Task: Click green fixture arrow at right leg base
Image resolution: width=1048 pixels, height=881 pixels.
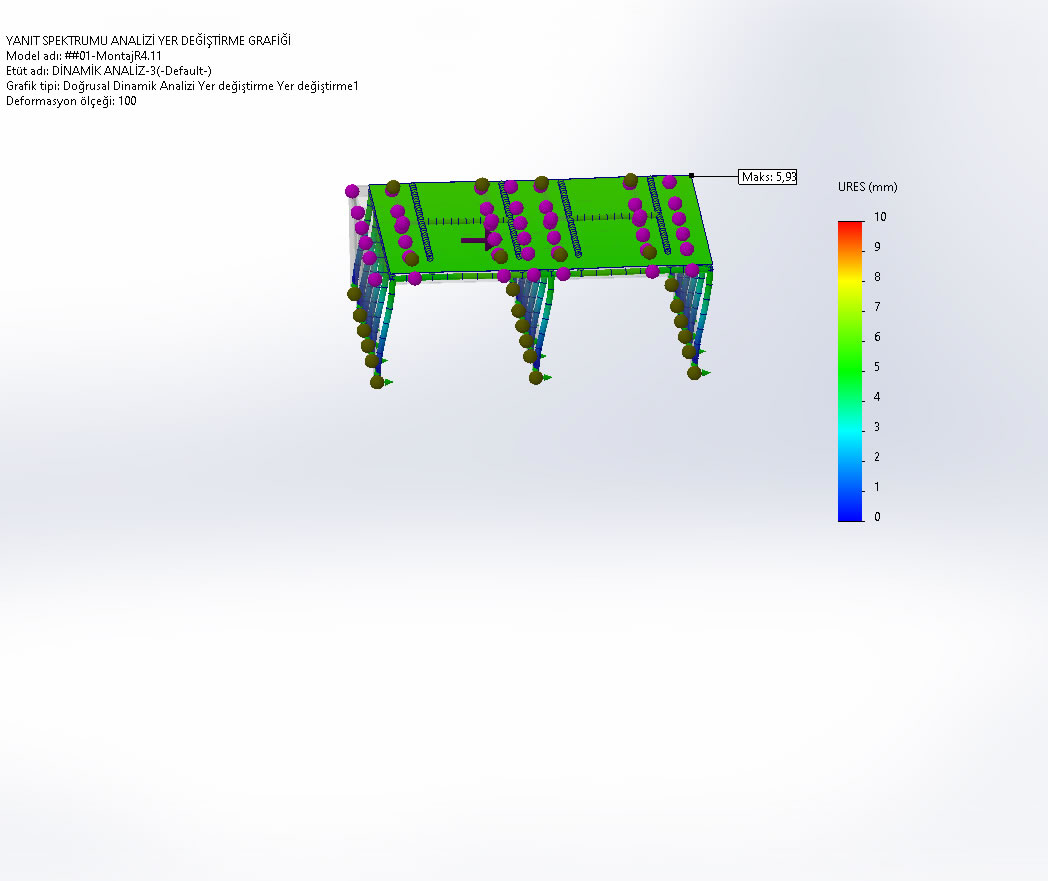Action: pos(706,373)
